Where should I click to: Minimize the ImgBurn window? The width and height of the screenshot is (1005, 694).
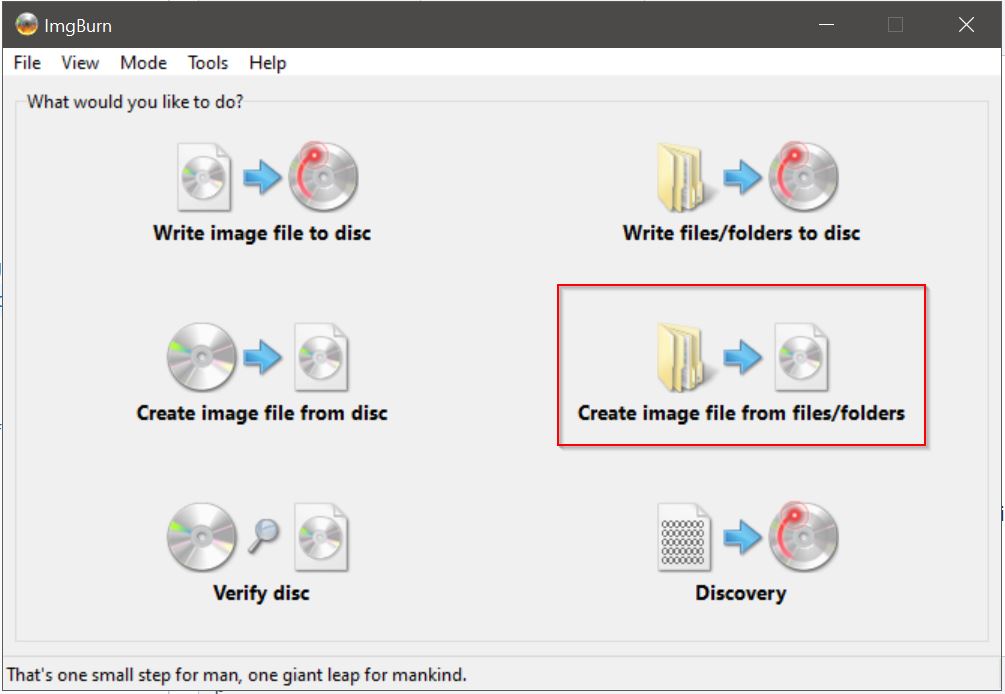[827, 24]
